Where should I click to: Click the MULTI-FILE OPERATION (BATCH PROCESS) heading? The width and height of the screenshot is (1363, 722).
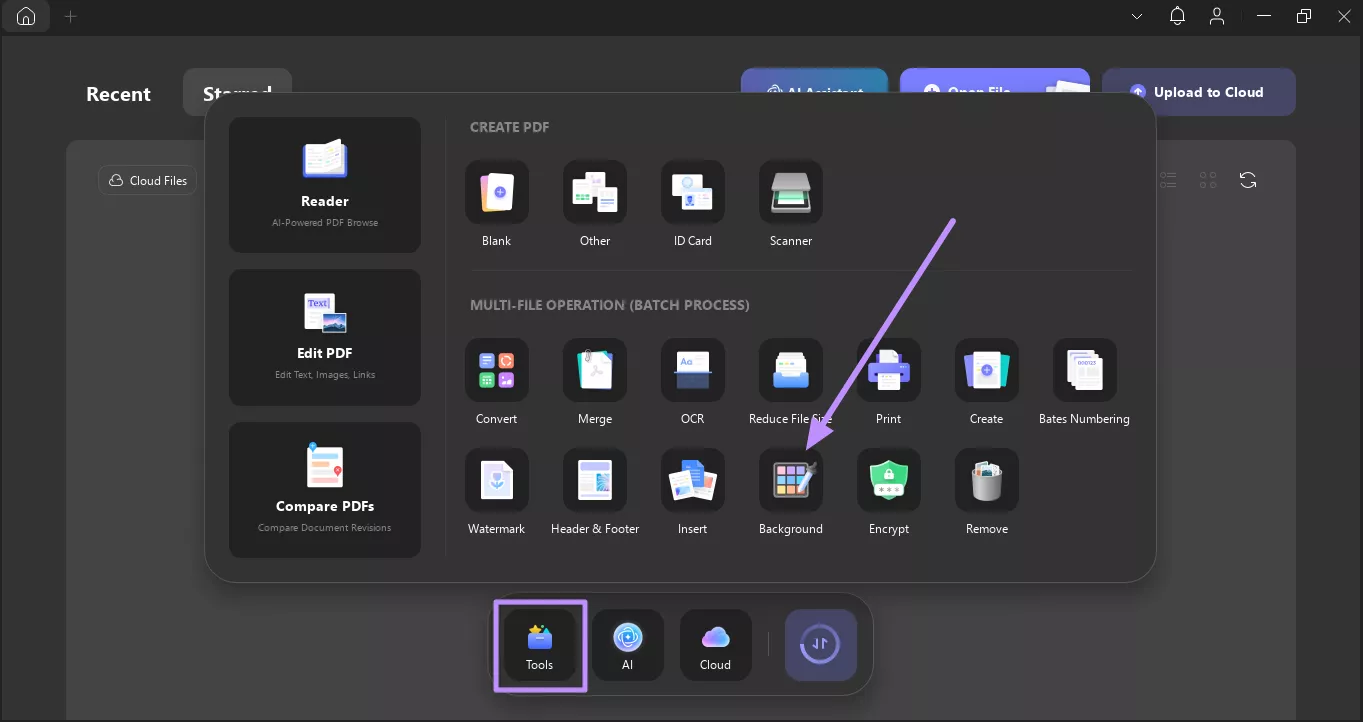pyautogui.click(x=610, y=305)
